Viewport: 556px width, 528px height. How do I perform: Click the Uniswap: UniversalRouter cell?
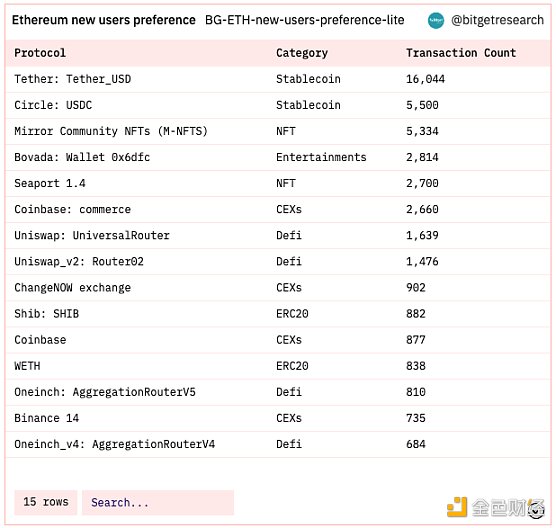92,235
